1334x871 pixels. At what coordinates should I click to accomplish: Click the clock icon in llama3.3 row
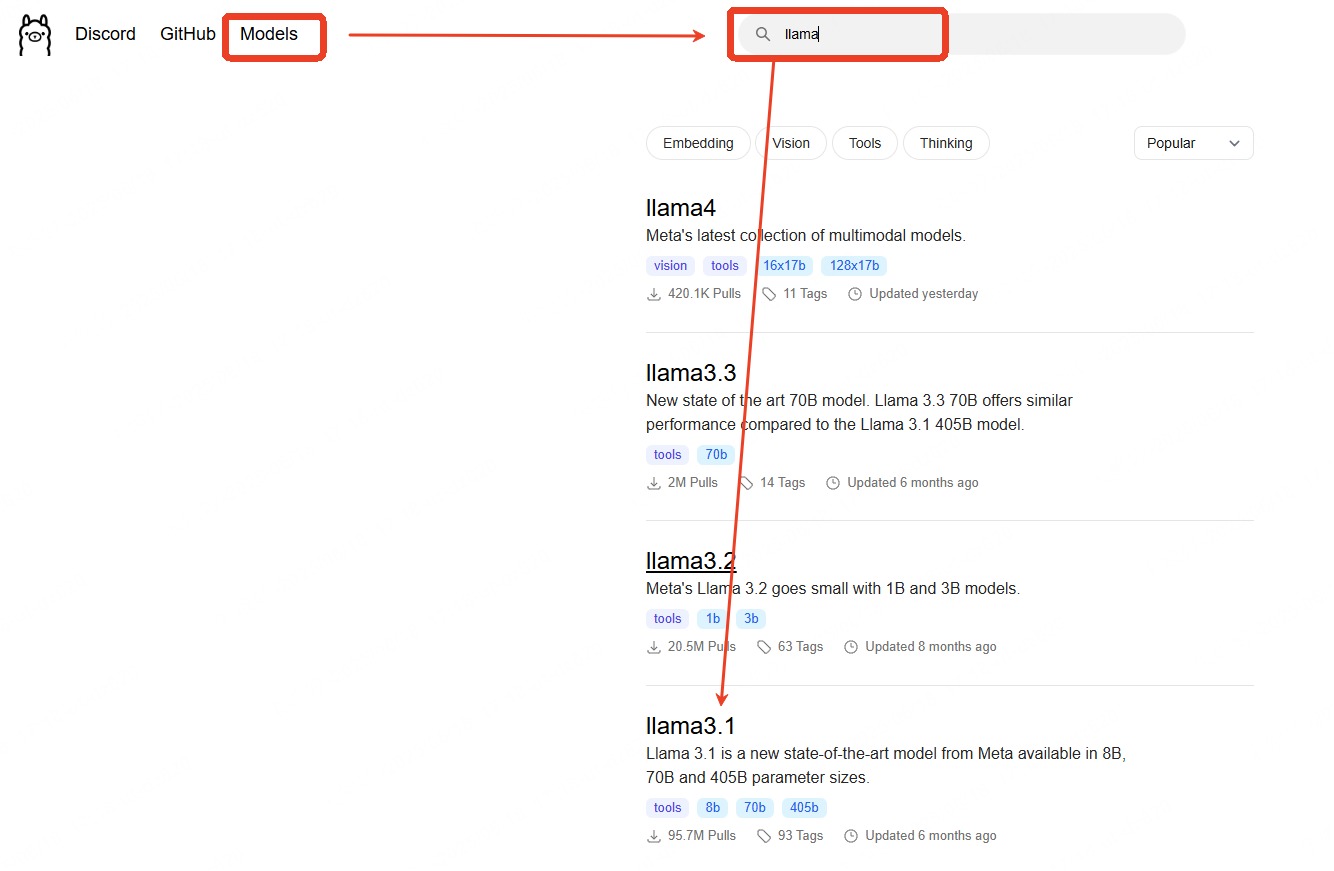(x=833, y=483)
